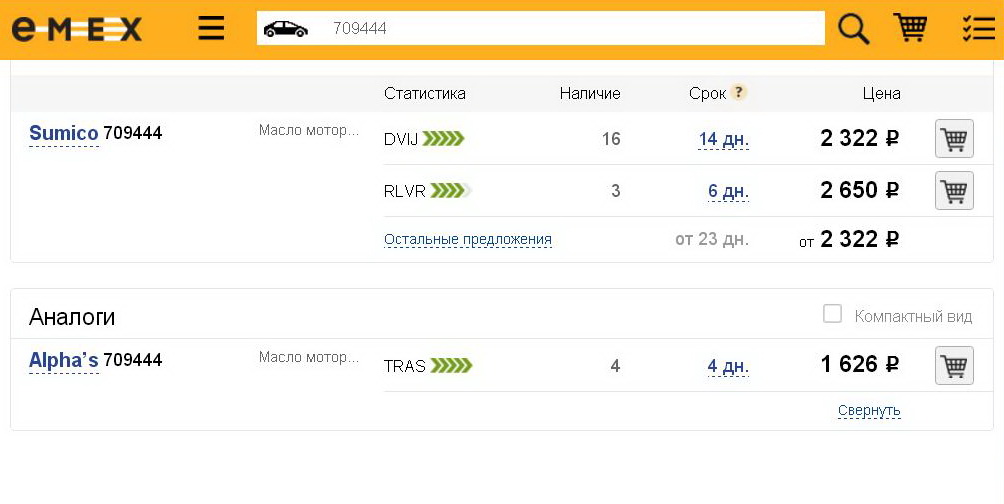
Task: Click TRAS availability quantity 4
Action: click(615, 366)
